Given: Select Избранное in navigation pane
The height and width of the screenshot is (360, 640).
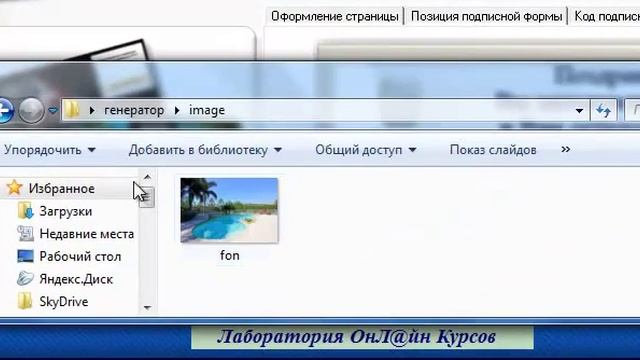Looking at the screenshot, I should (x=61, y=189).
